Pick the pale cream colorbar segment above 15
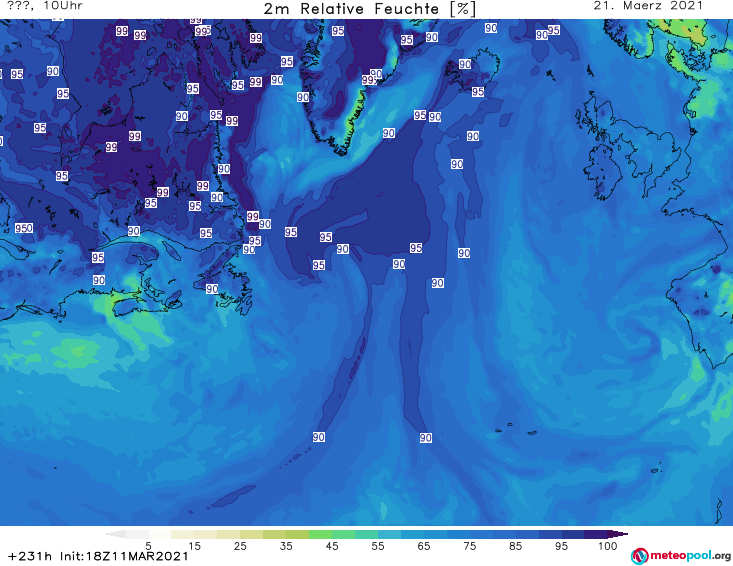Viewport: 733px width, 566px height. (183, 534)
